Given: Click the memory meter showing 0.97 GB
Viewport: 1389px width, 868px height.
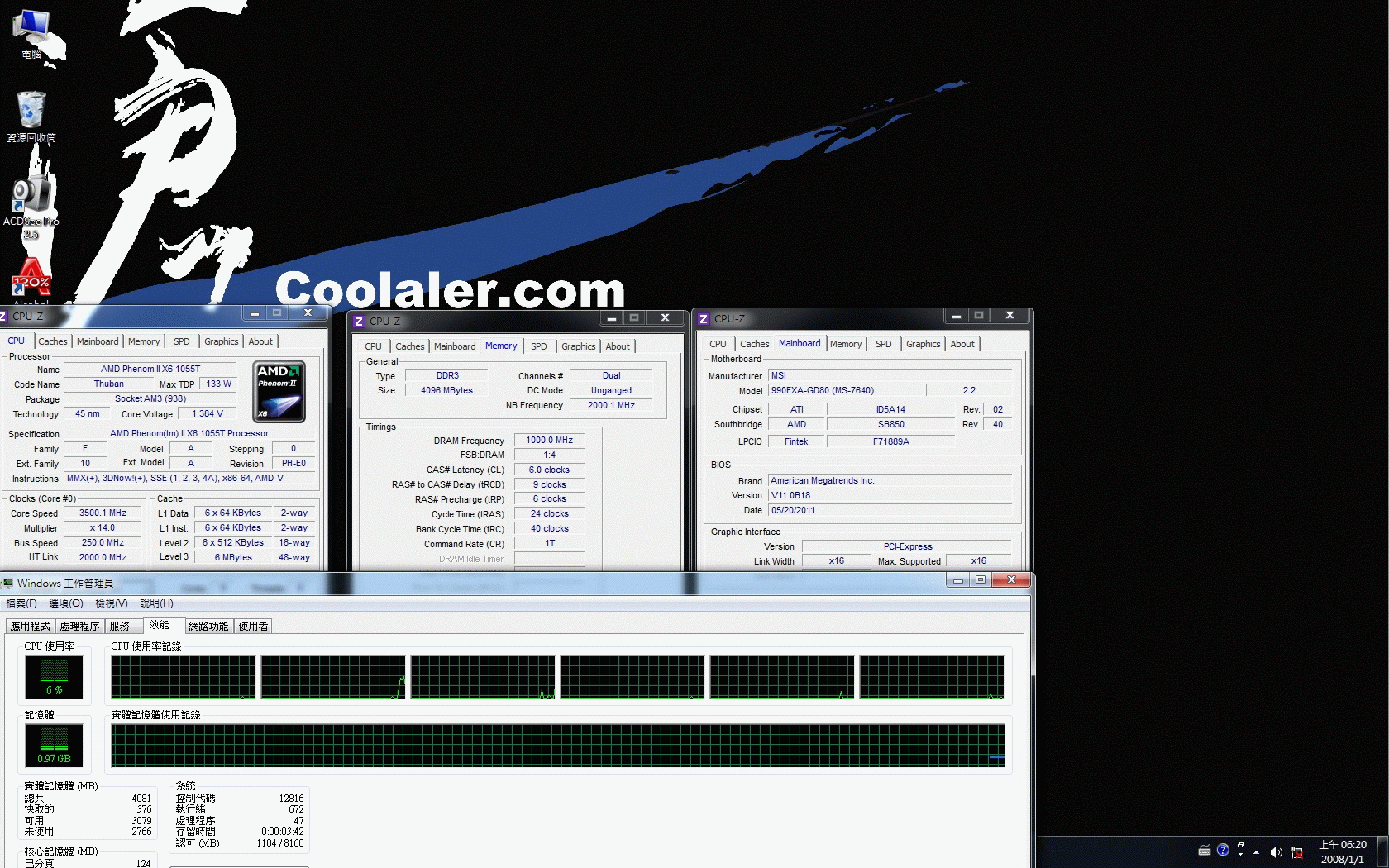Looking at the screenshot, I should pyautogui.click(x=54, y=745).
